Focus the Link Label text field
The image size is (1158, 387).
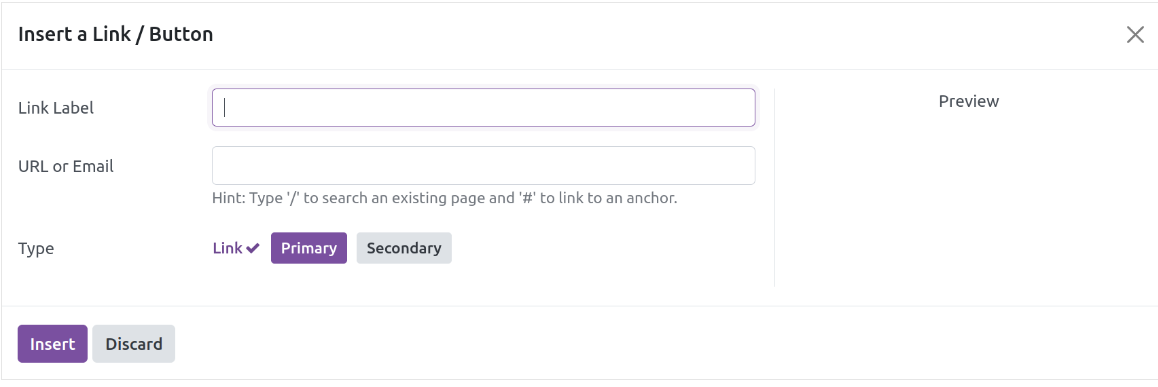pos(484,108)
